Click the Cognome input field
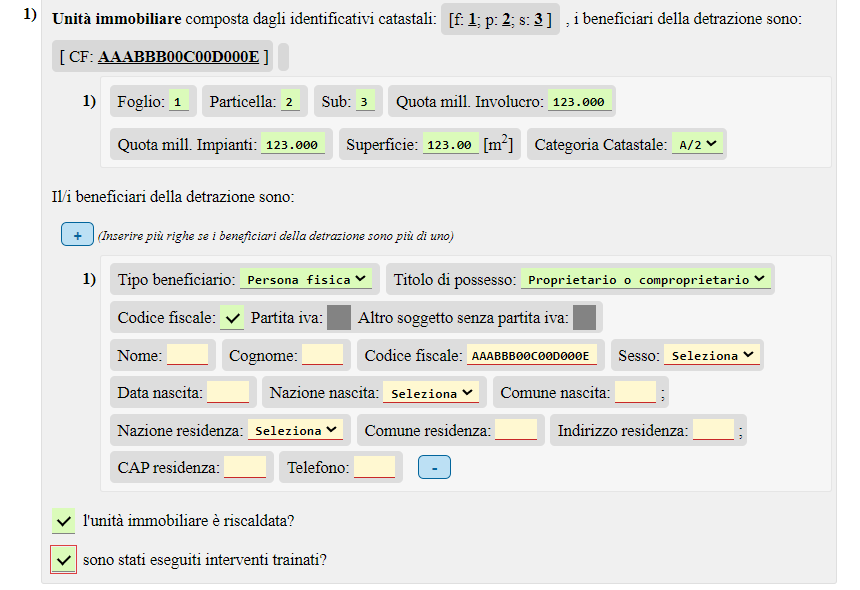Image resolution: width=860 pixels, height=590 pixels. (322, 355)
